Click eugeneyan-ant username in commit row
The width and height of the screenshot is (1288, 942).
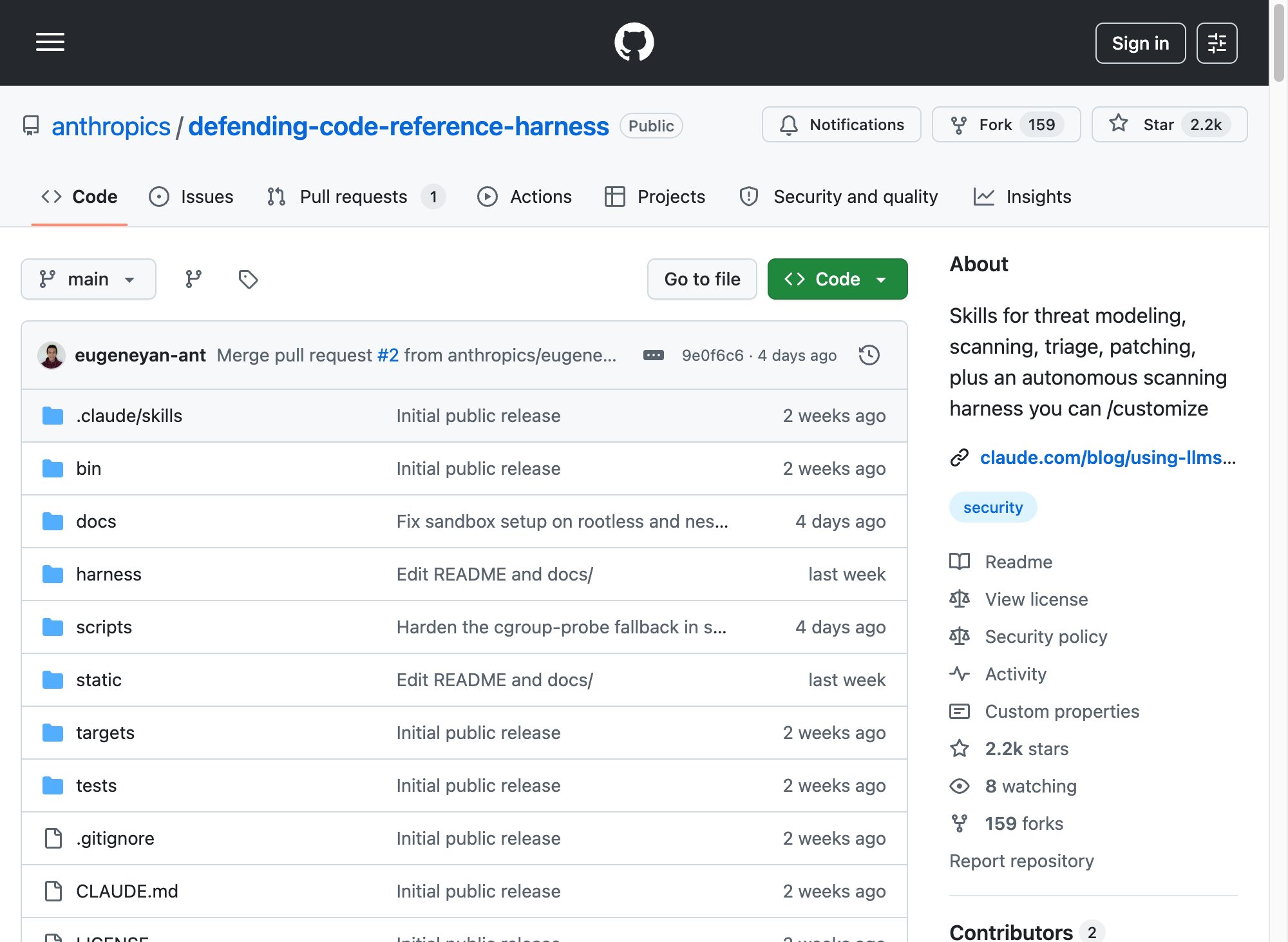[140, 355]
